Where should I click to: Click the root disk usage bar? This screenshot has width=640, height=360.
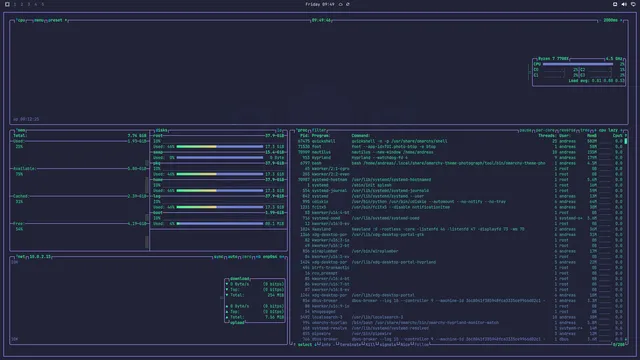[220, 147]
